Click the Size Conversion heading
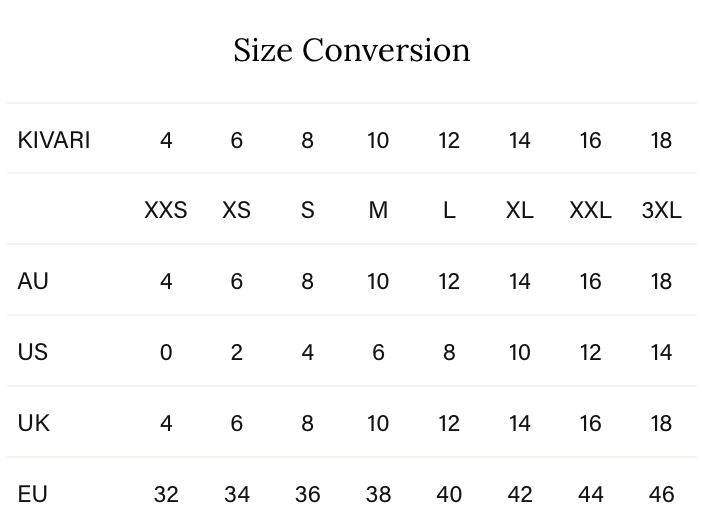 tap(351, 50)
